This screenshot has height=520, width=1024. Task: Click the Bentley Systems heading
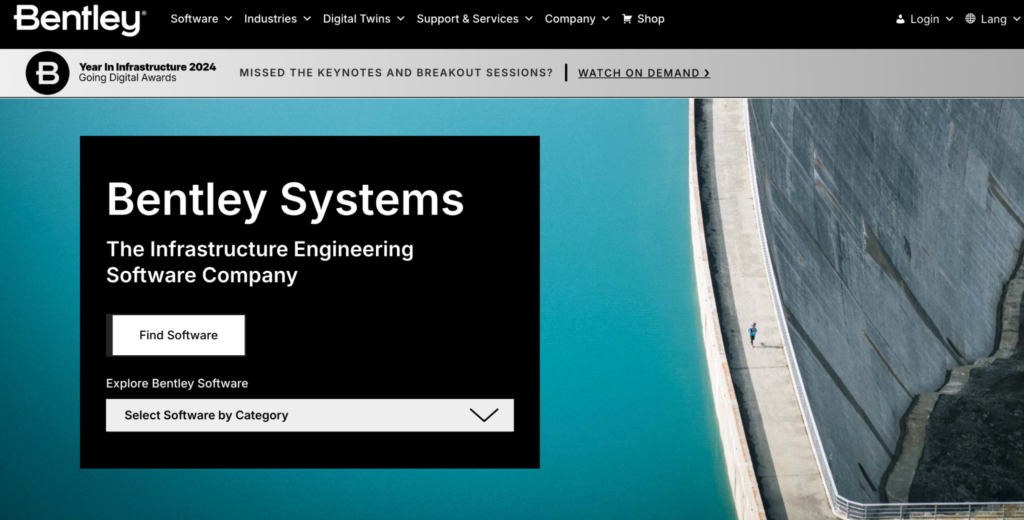pos(285,200)
